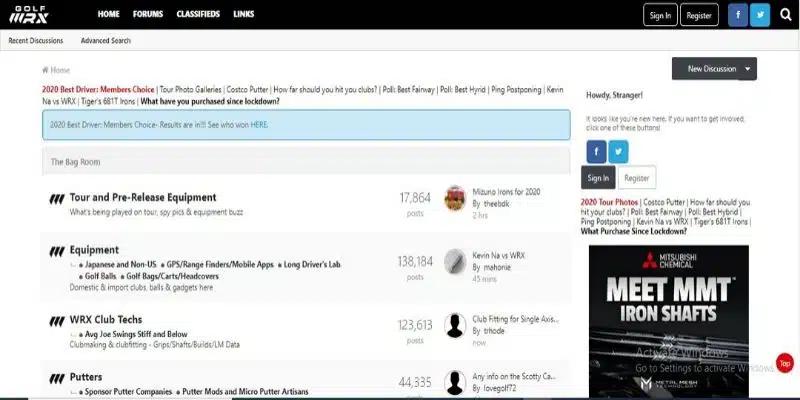
Task: Open Poll: Best Hyrid link at top
Action: click(x=463, y=89)
